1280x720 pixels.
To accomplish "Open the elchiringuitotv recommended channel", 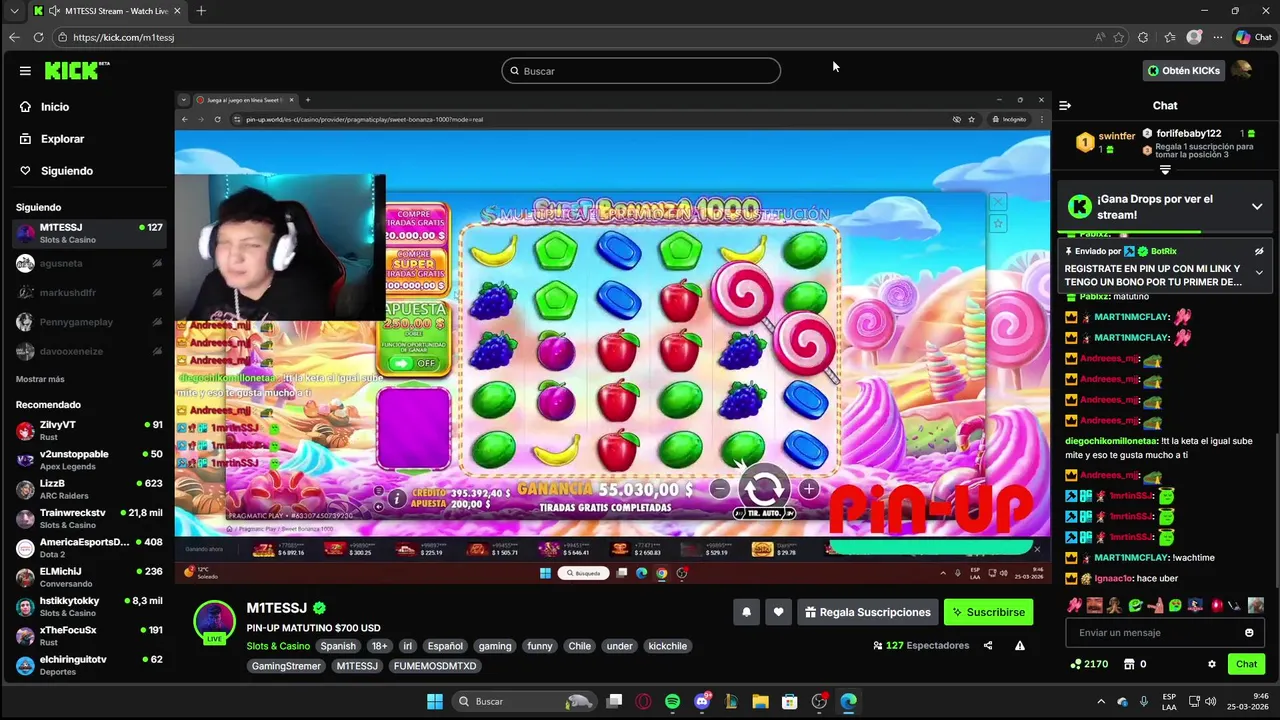I will click(x=88, y=665).
